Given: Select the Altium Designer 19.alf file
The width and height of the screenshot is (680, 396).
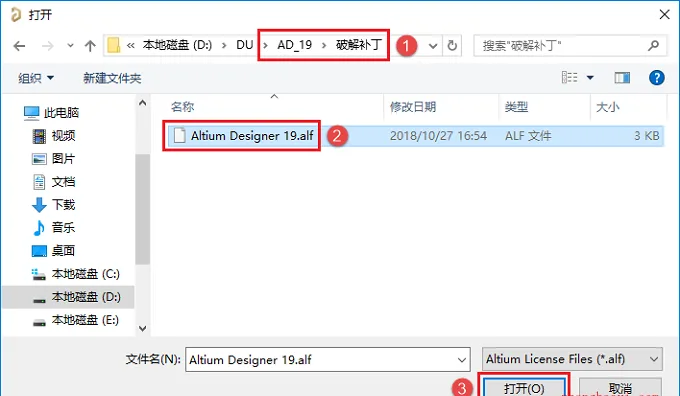Looking at the screenshot, I should (252, 136).
